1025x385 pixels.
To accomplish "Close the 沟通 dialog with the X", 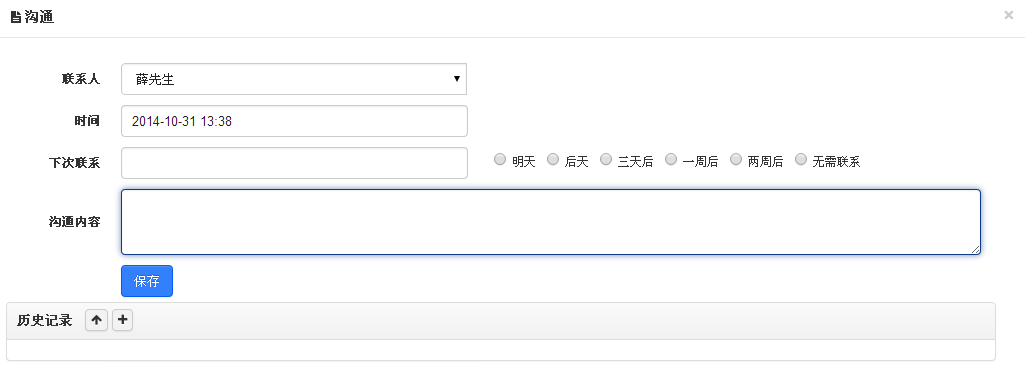I will tap(1008, 15).
